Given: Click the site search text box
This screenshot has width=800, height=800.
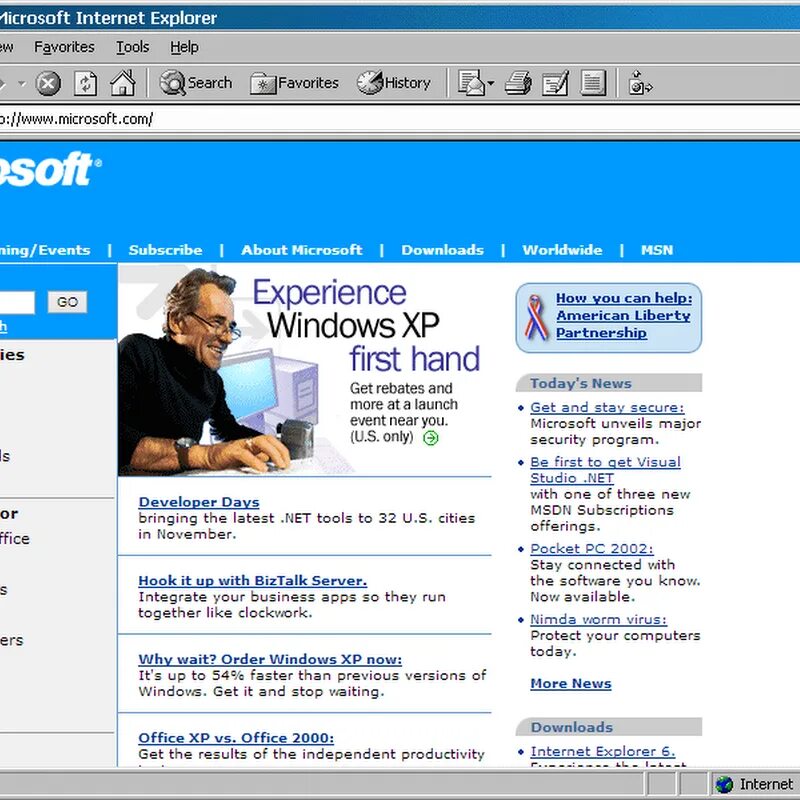Looking at the screenshot, I should point(17,302).
